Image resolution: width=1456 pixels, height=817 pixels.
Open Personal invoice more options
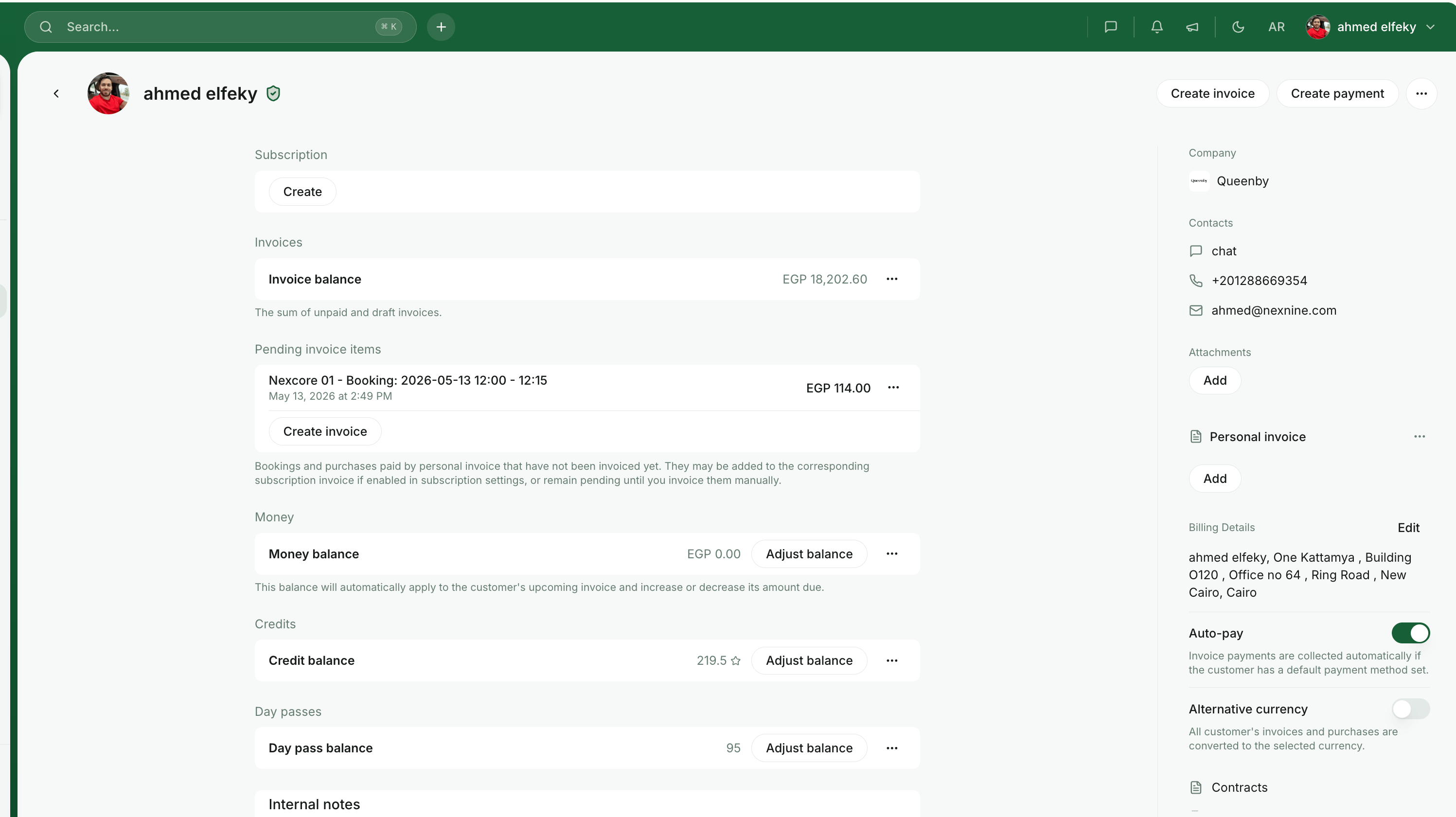pyautogui.click(x=1419, y=437)
